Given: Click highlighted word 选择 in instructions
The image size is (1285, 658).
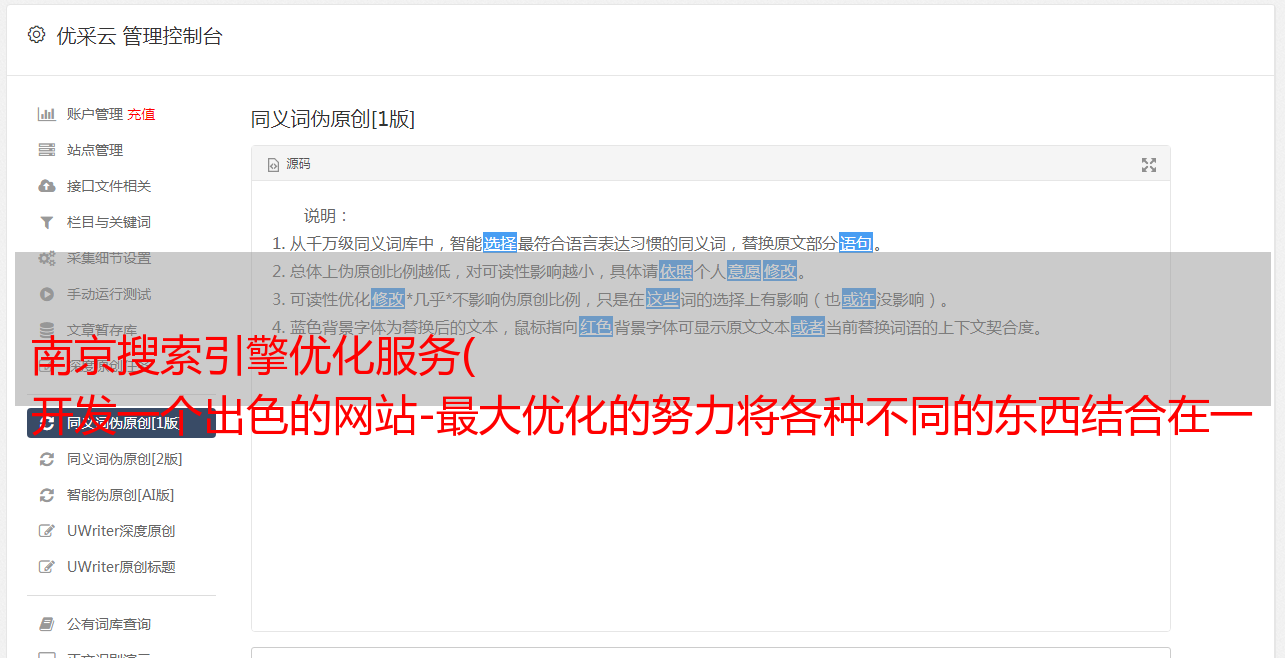Looking at the screenshot, I should click(x=500, y=243).
